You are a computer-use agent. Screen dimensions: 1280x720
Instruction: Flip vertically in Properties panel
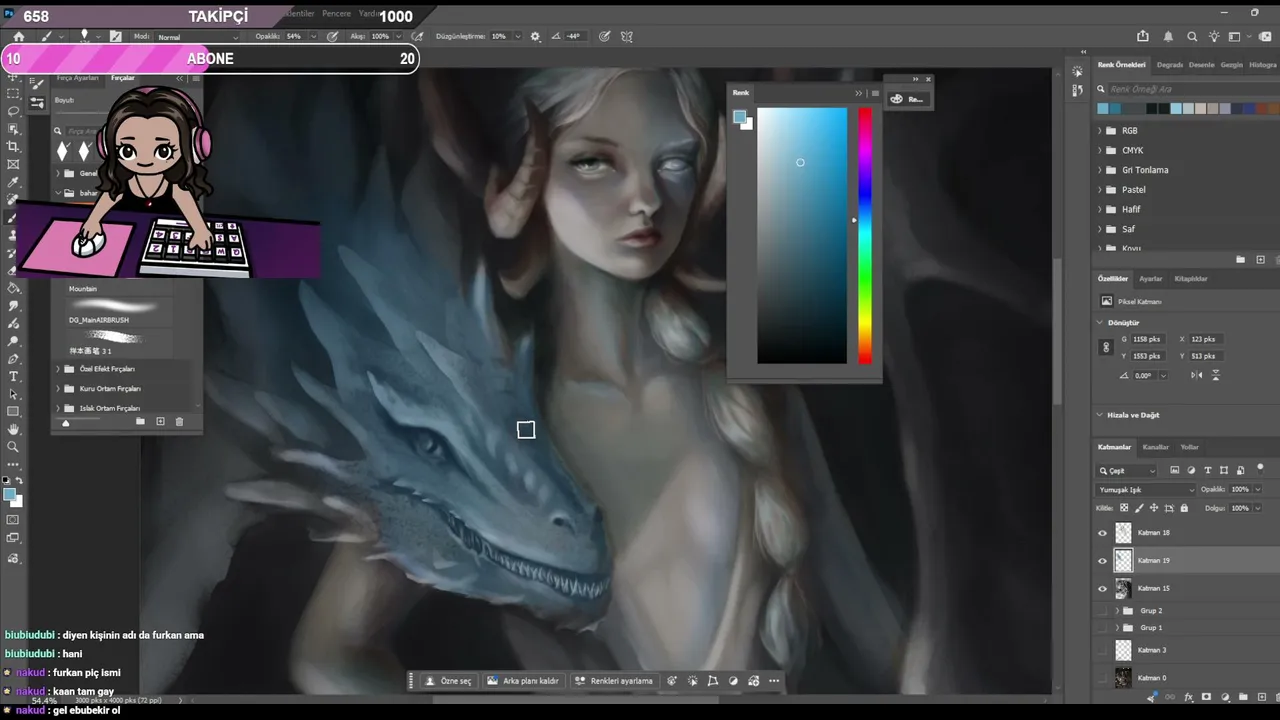click(x=1216, y=375)
